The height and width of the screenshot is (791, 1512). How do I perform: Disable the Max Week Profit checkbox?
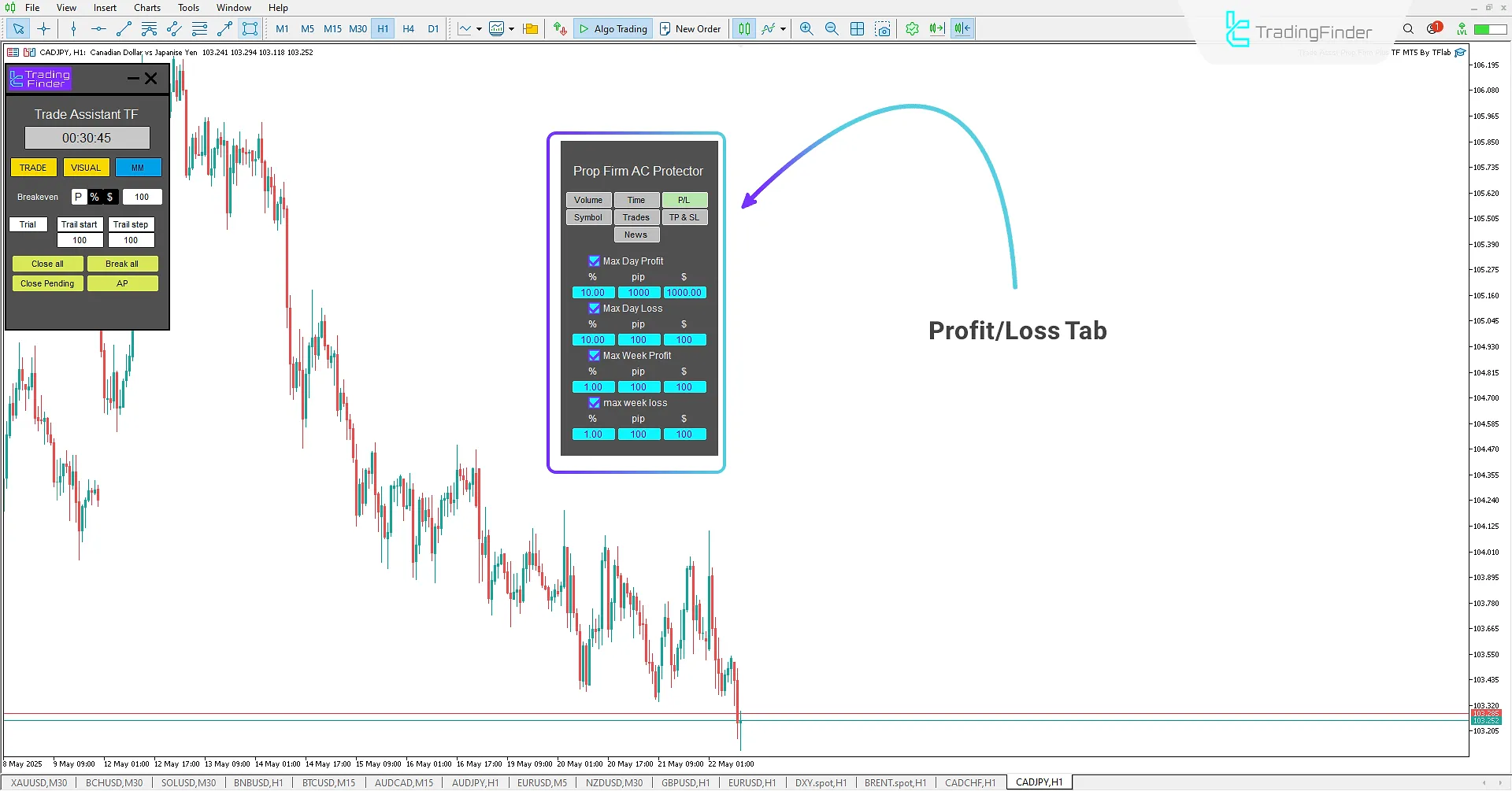[x=594, y=356]
